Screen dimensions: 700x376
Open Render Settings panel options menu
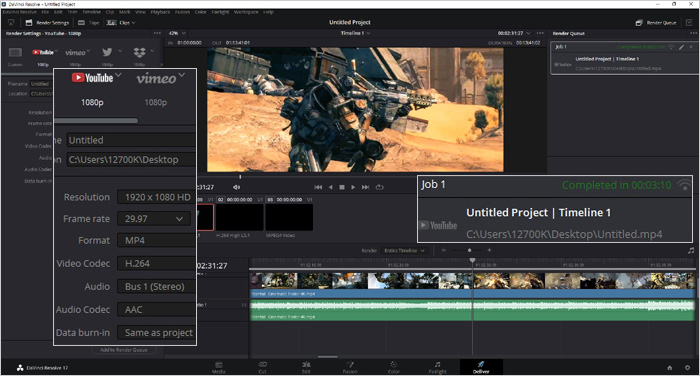(x=157, y=33)
